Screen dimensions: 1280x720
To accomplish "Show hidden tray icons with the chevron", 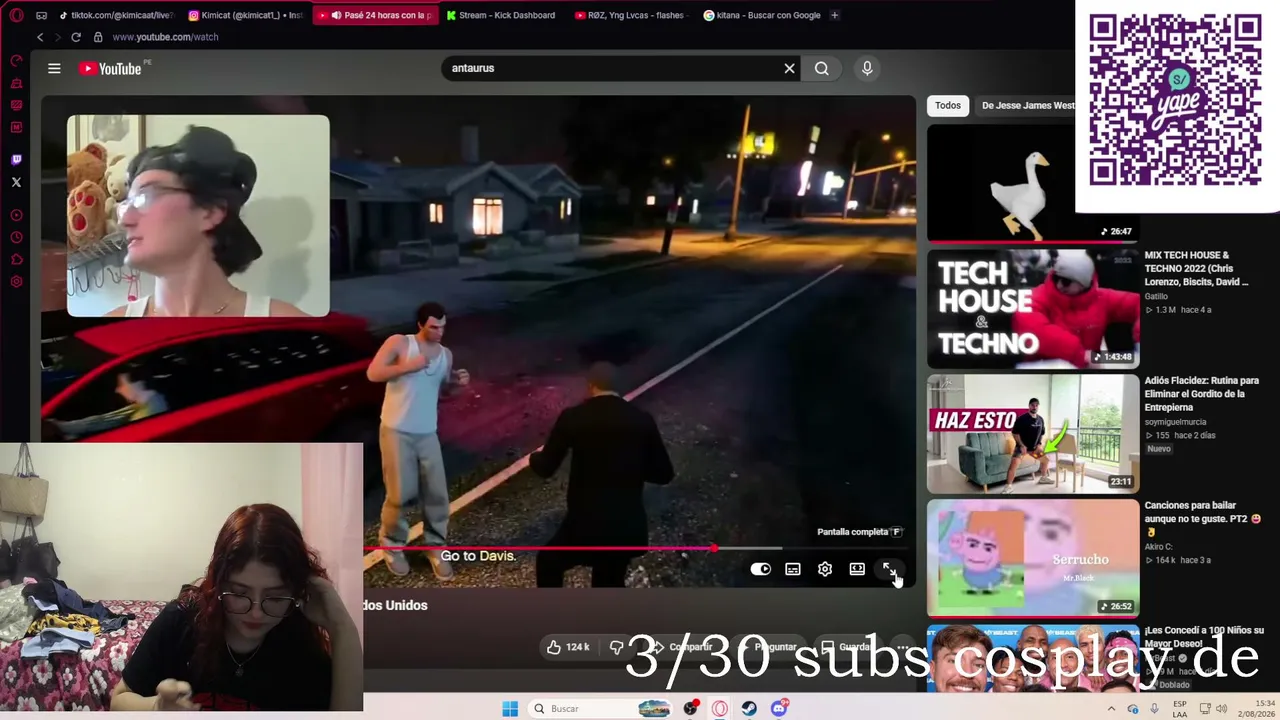I will pos(1111,709).
